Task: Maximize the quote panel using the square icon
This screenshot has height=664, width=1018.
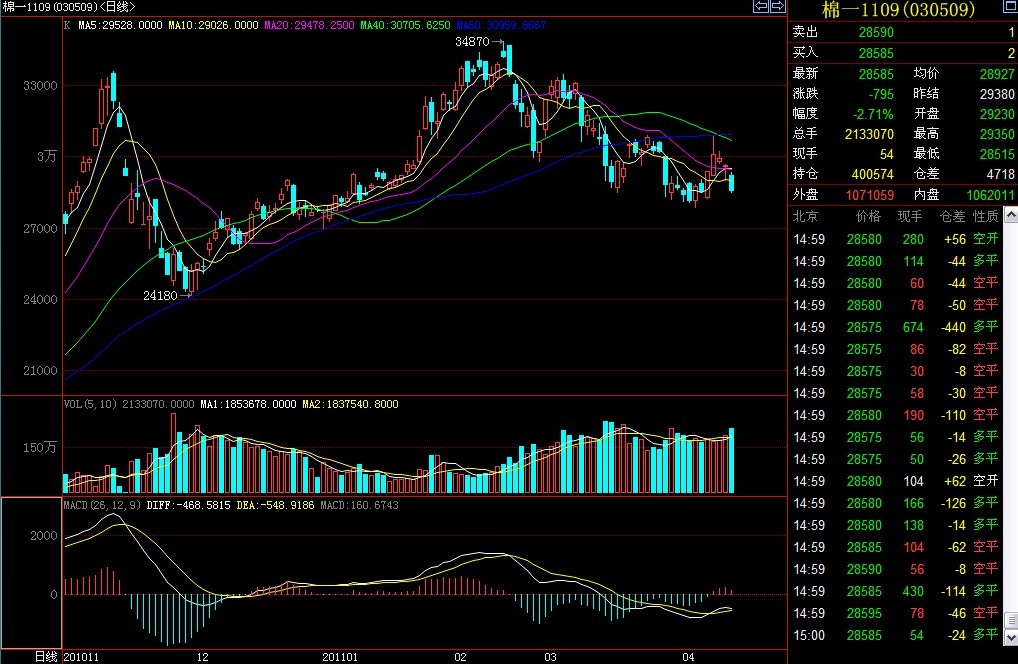Action: [x=1009, y=8]
